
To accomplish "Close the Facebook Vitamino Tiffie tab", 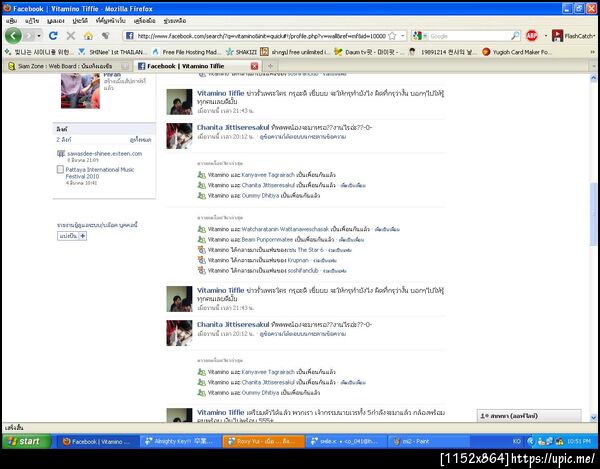I will [254, 66].
